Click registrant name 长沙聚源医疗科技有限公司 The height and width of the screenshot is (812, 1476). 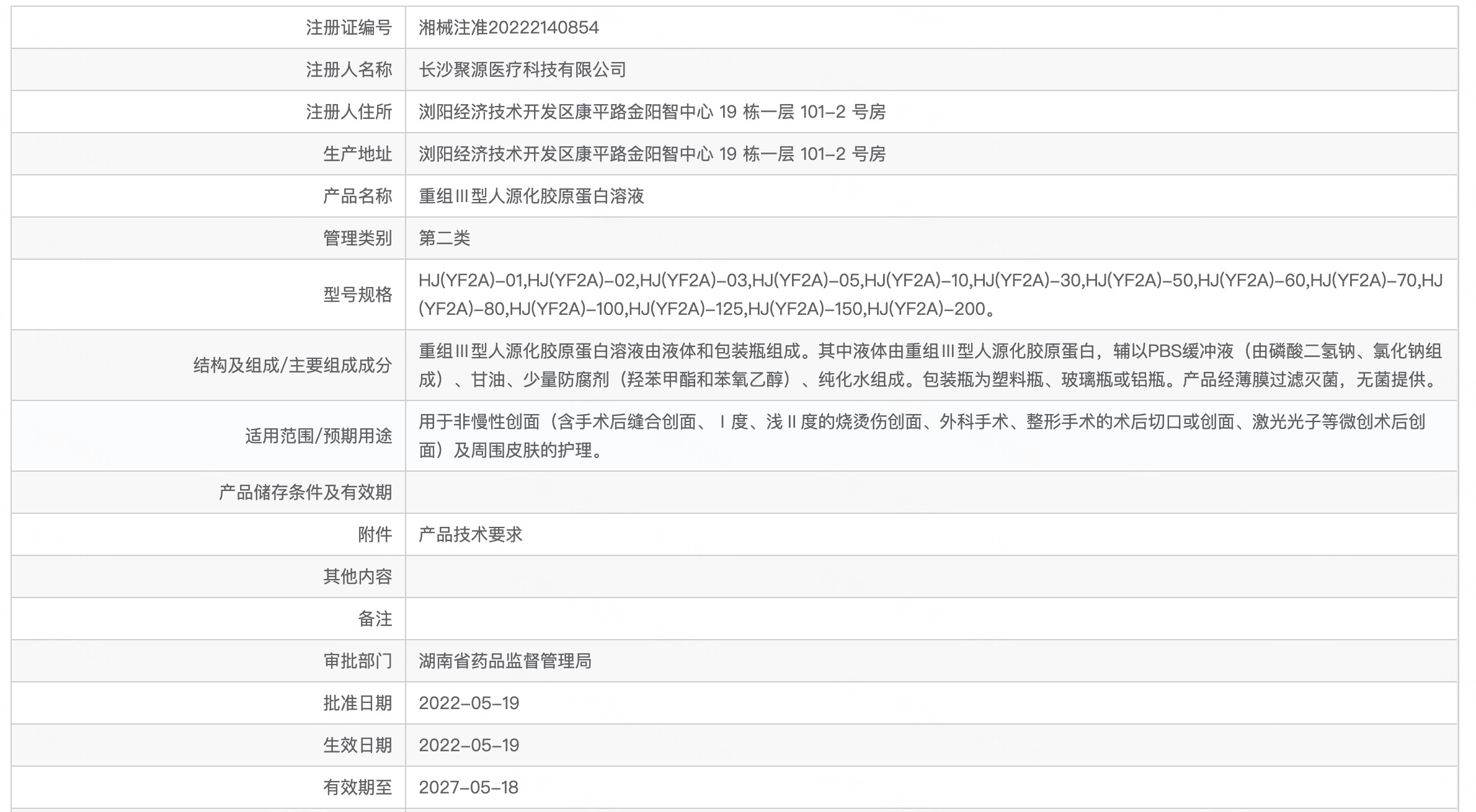[x=522, y=69]
